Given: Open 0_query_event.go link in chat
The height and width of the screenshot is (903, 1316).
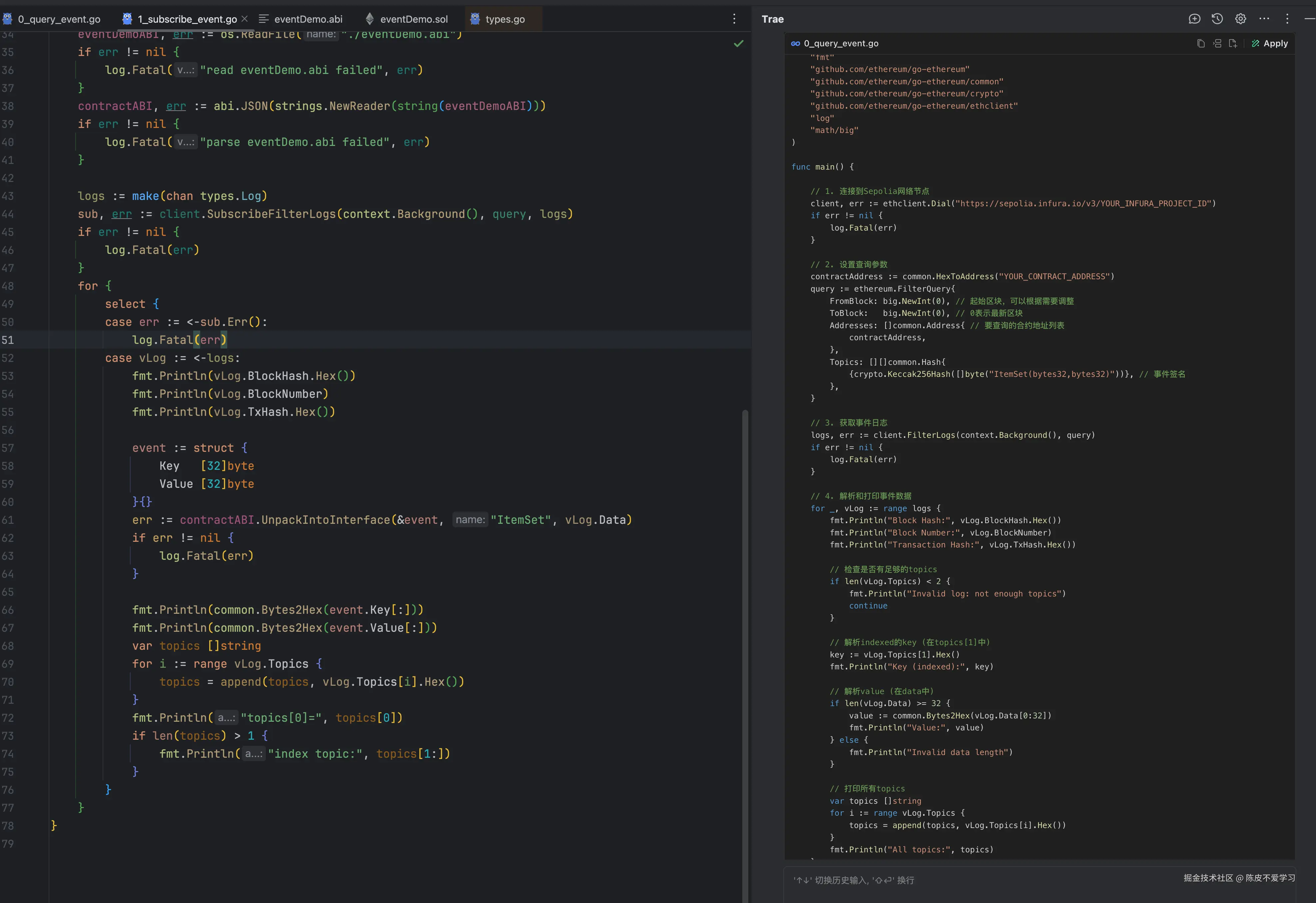Looking at the screenshot, I should [840, 44].
